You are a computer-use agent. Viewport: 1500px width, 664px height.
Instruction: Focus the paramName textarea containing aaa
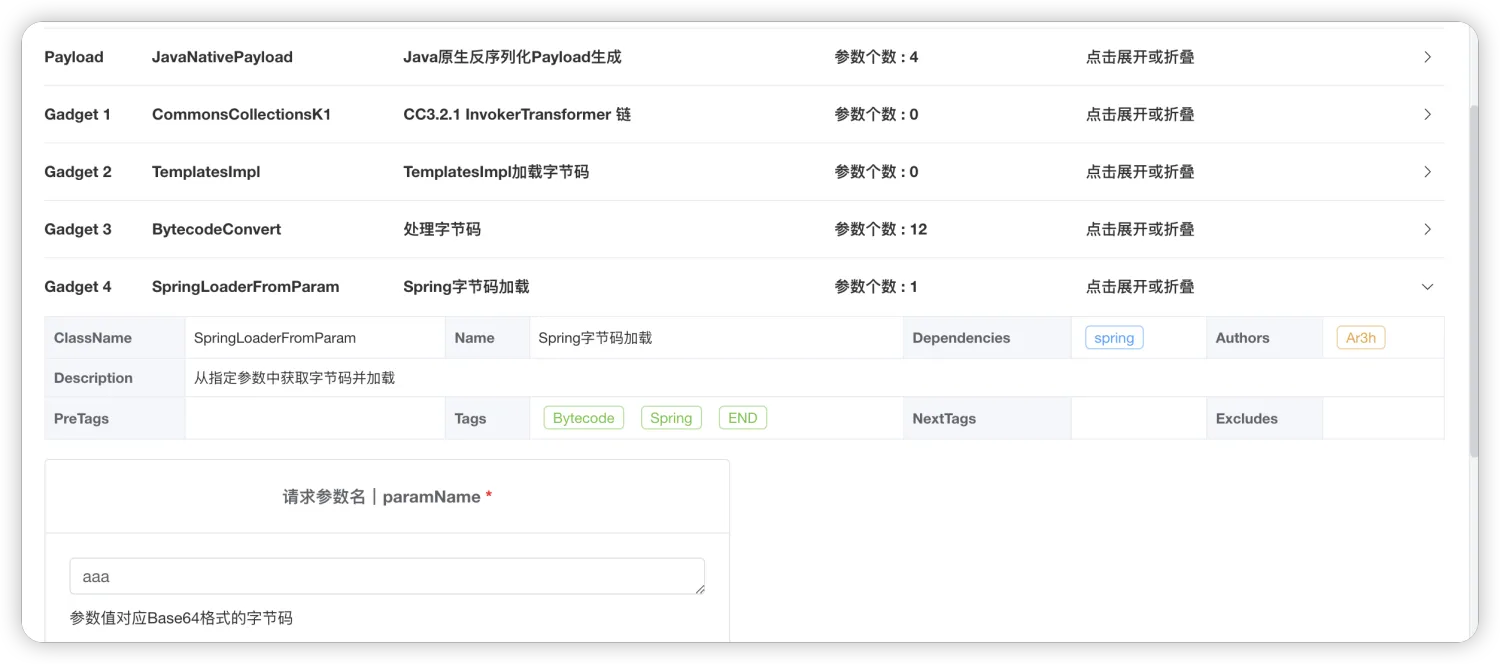coord(387,577)
